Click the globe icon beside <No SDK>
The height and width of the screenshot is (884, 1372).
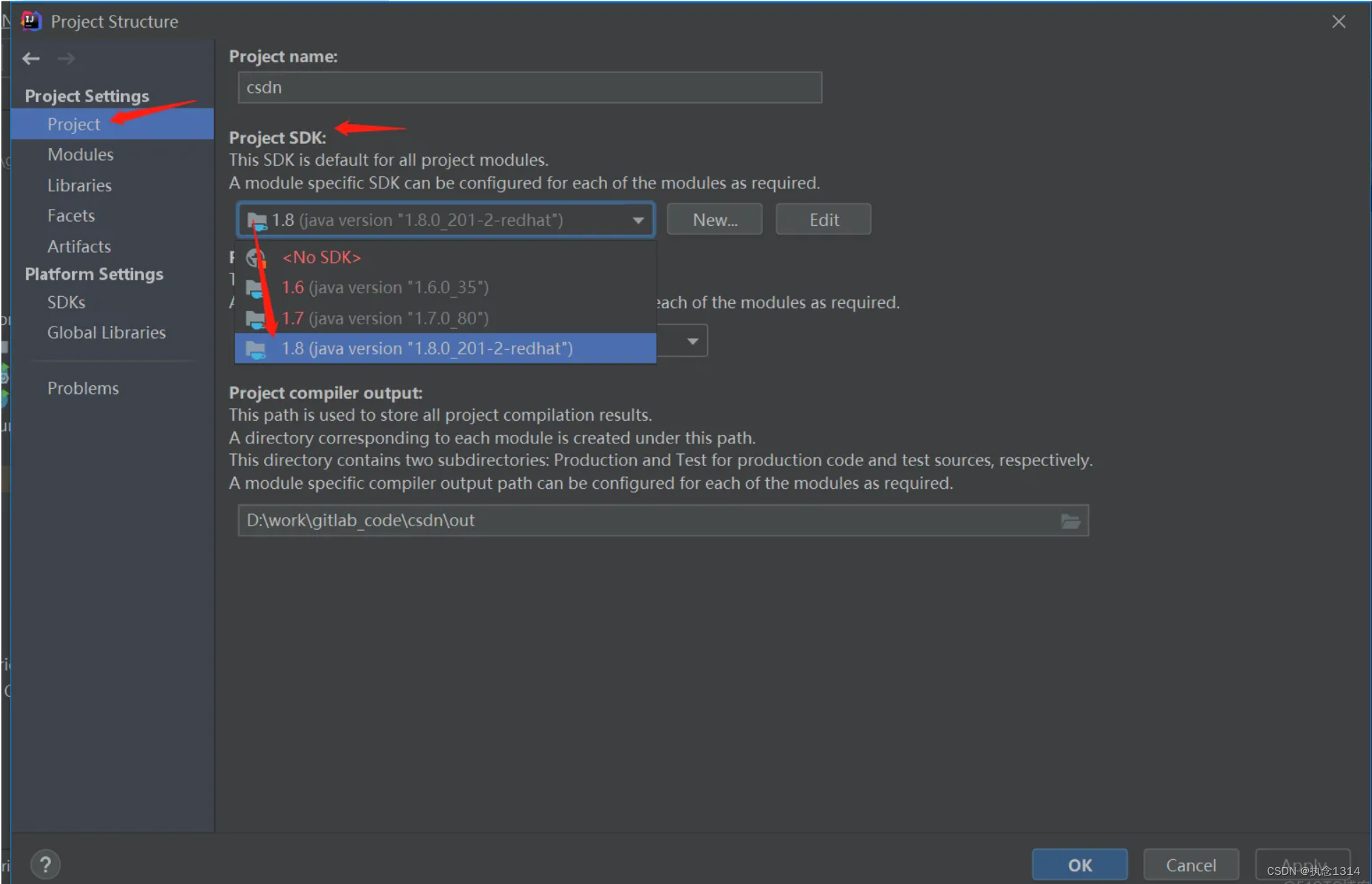(255, 257)
